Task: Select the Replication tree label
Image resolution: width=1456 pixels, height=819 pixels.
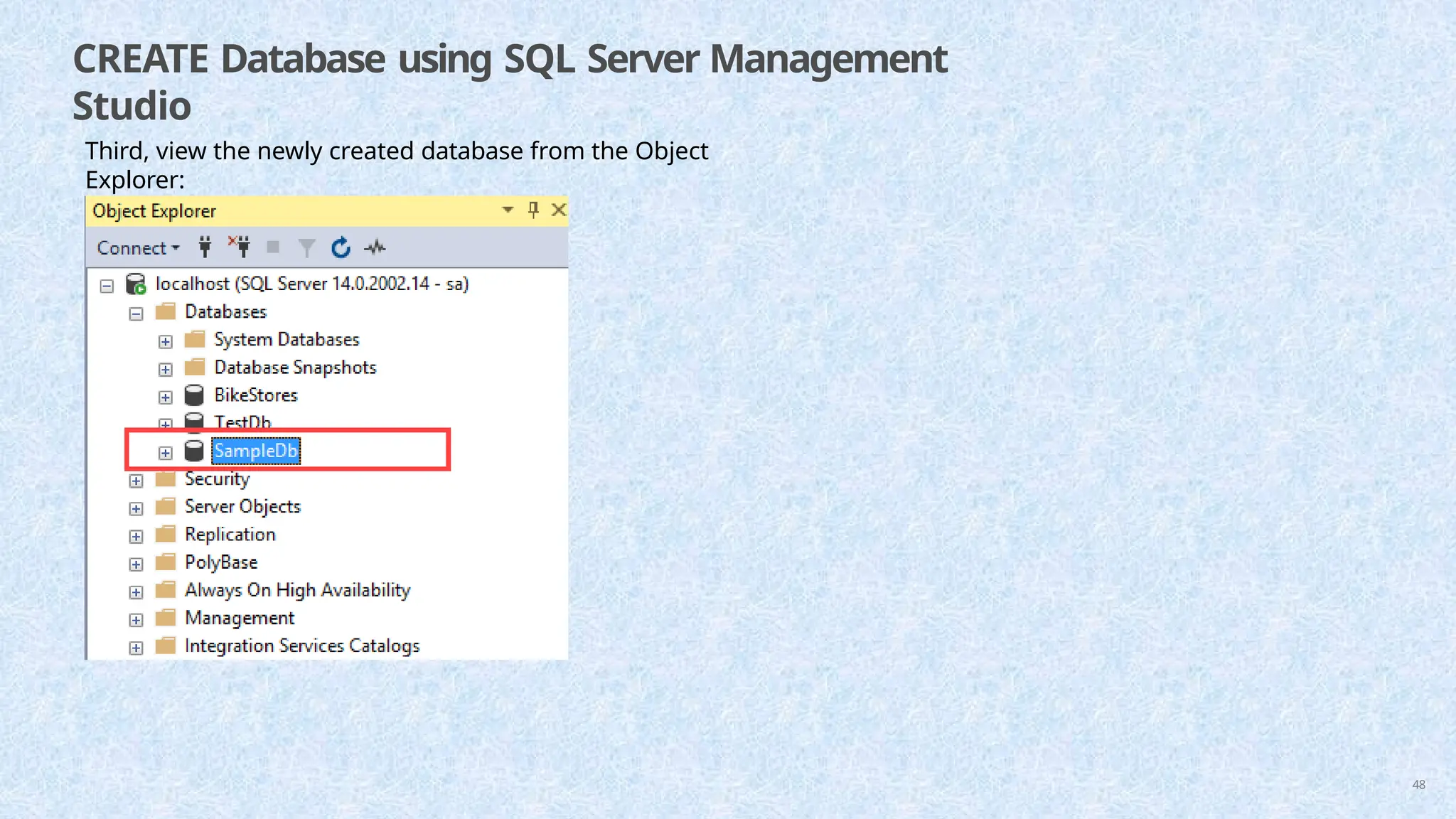Action: tap(230, 535)
